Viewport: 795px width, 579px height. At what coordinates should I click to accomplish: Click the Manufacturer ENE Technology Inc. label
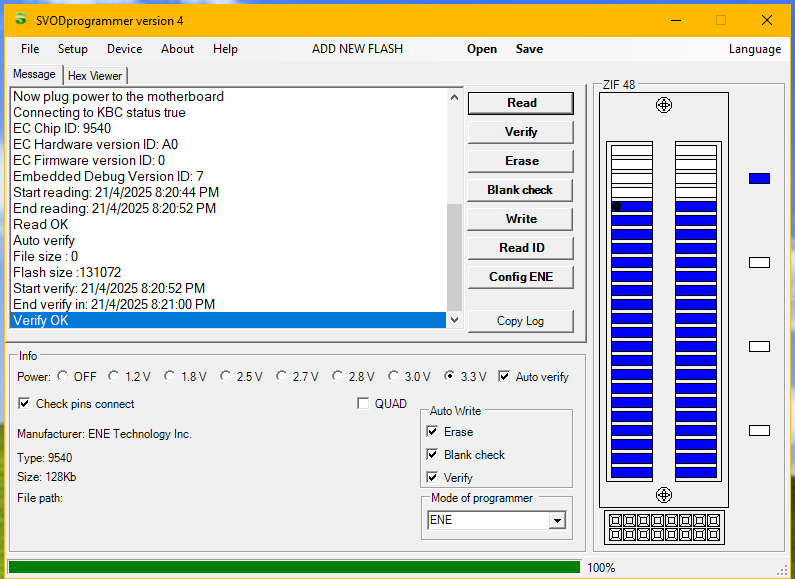pyautogui.click(x=104, y=434)
